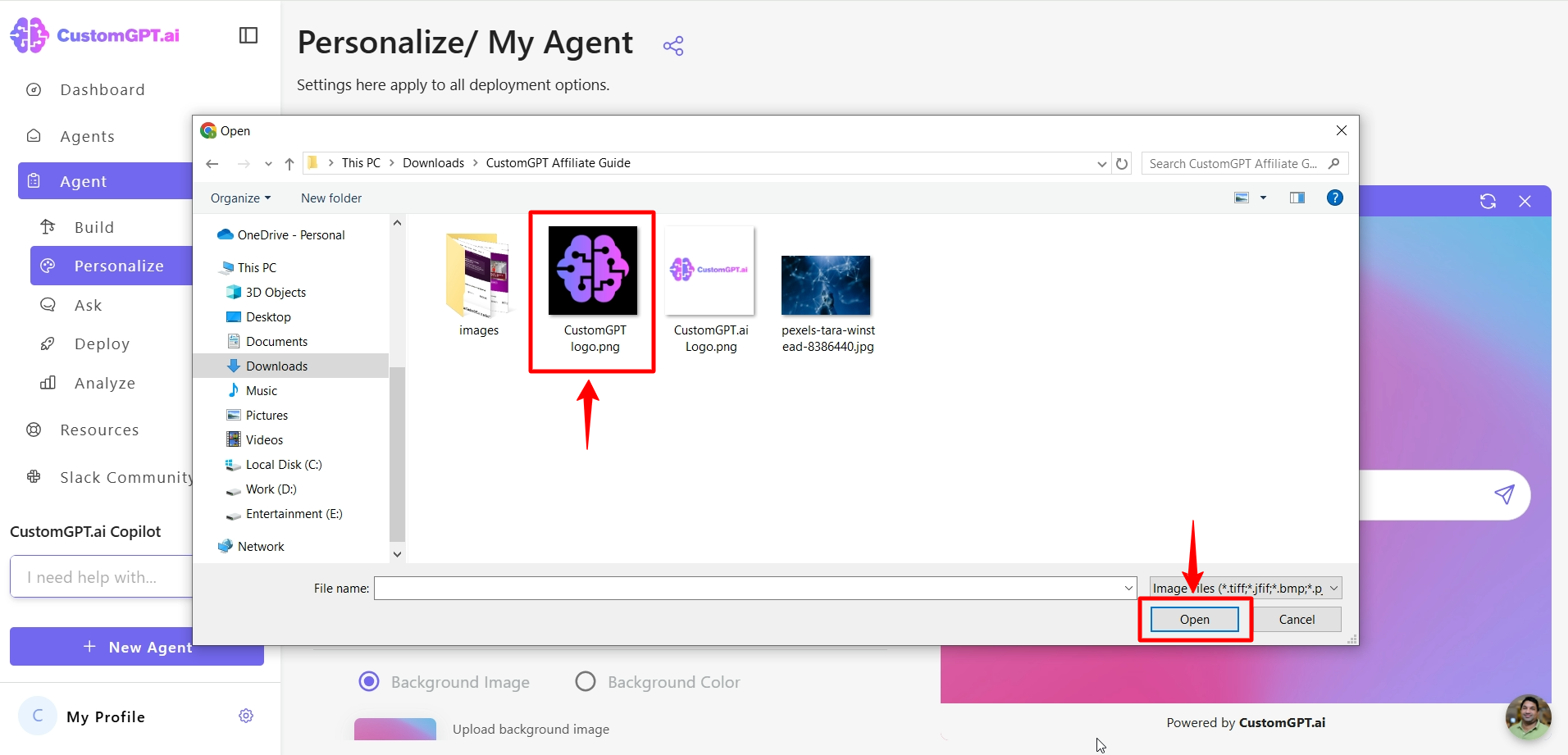Open recent locations dropdown arrow
This screenshot has height=755, width=1568.
pos(268,164)
